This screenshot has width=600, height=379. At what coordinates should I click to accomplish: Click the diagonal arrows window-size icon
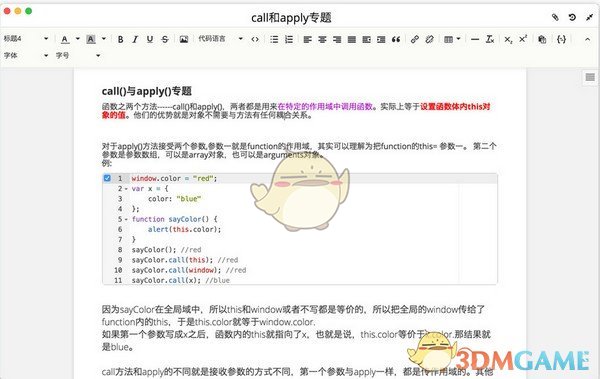pyautogui.click(x=589, y=17)
